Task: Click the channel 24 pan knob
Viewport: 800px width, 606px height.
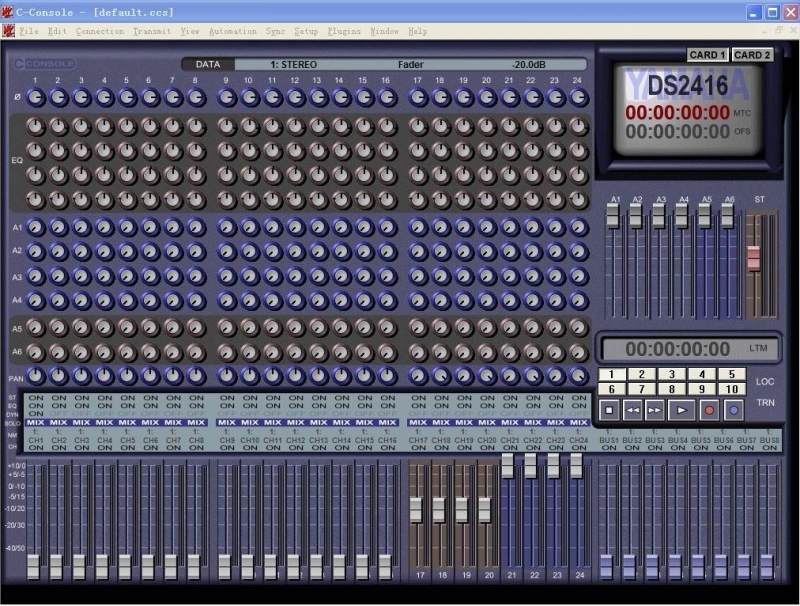Action: (578, 375)
